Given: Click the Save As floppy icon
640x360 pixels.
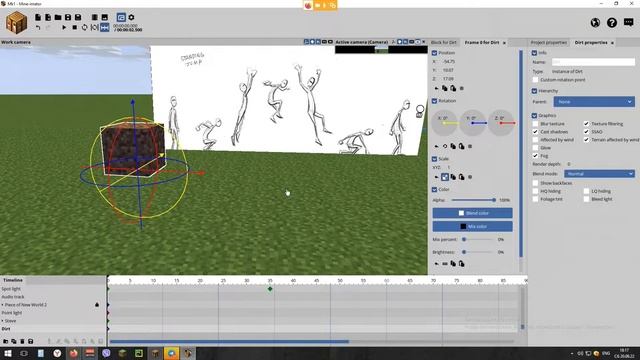Looking at the screenshot, I should click(x=78, y=17).
